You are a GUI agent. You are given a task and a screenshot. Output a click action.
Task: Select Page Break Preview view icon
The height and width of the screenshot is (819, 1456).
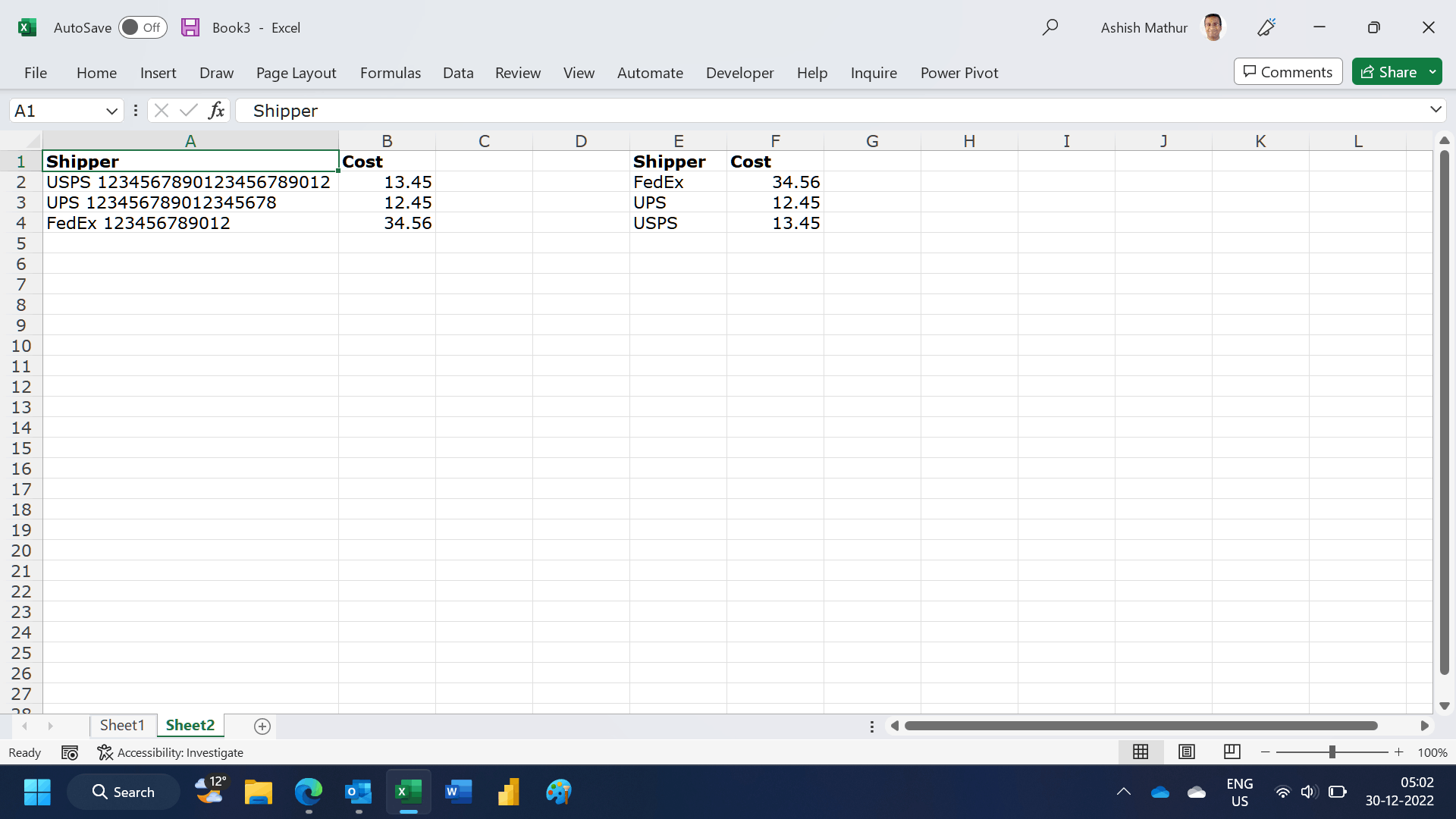(x=1232, y=752)
